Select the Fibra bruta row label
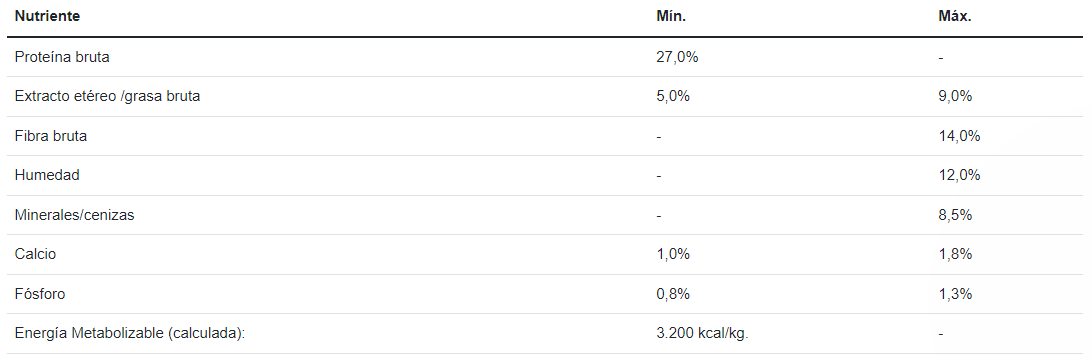 51,136
